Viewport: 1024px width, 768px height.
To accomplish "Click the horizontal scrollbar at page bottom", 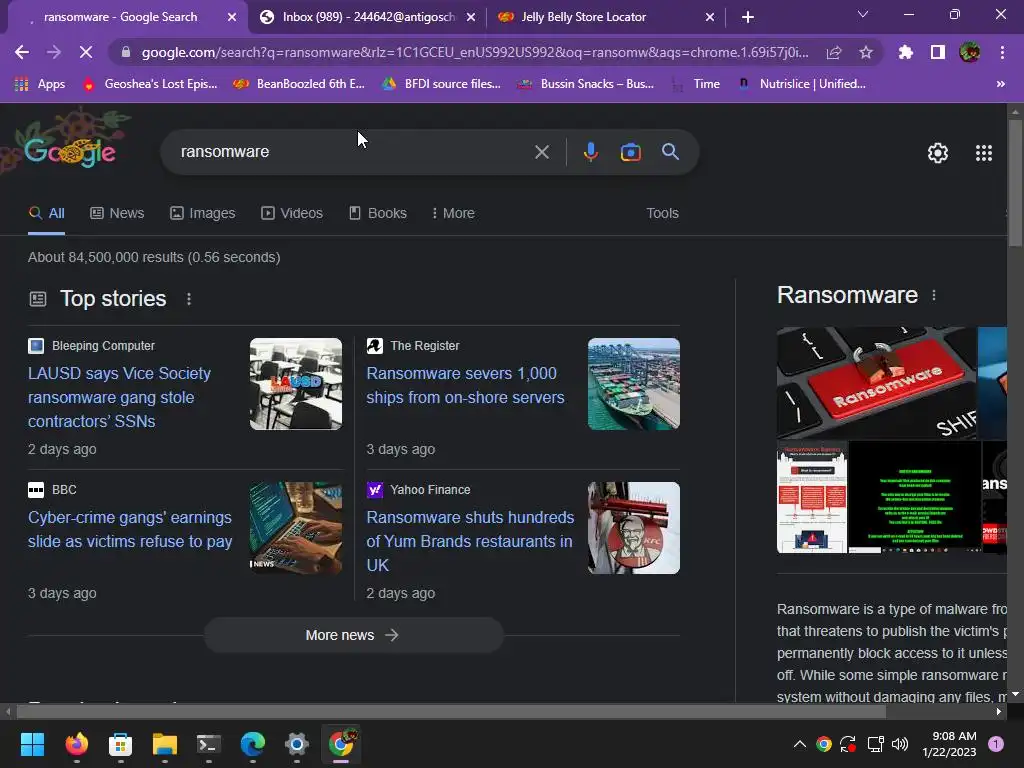I will click(x=451, y=711).
